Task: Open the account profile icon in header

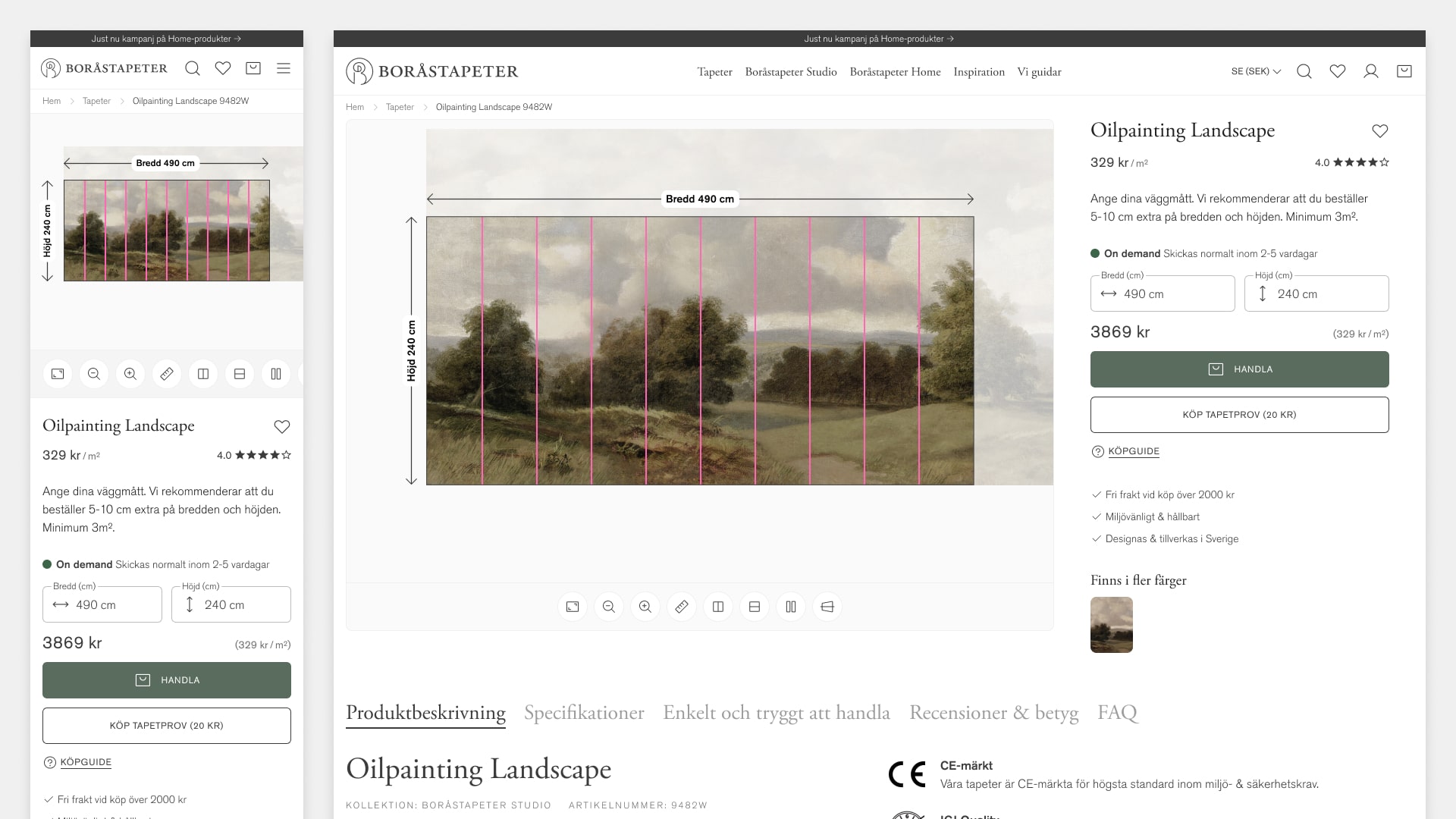Action: pyautogui.click(x=1370, y=71)
